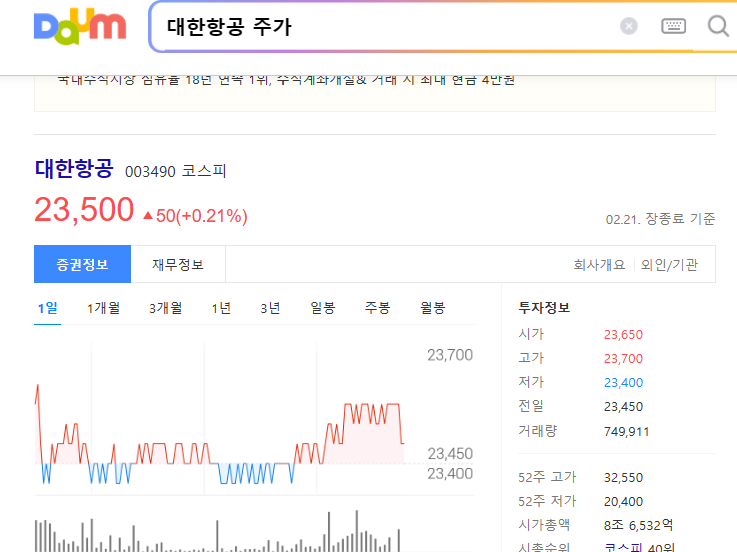The width and height of the screenshot is (737, 552).
Task: Switch chart to 월봉 candles
Action: 432,308
